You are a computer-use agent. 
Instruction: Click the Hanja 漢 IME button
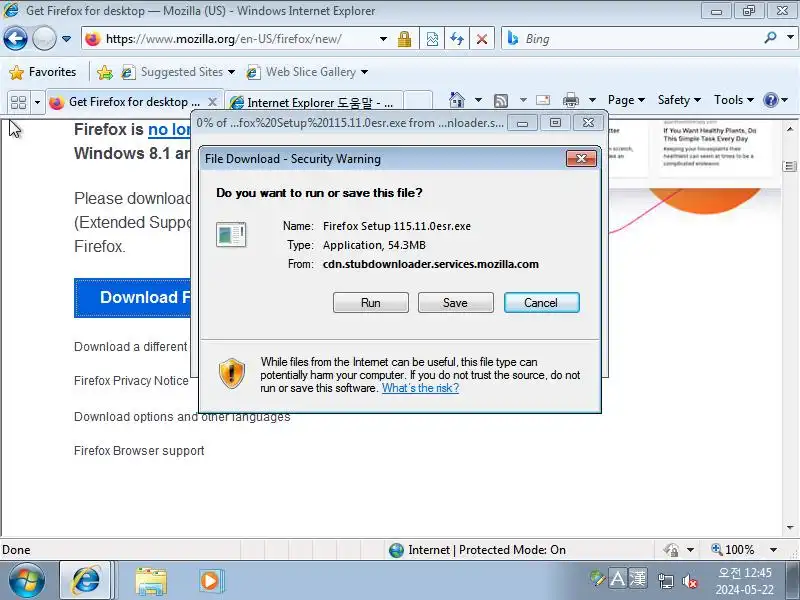pos(638,579)
